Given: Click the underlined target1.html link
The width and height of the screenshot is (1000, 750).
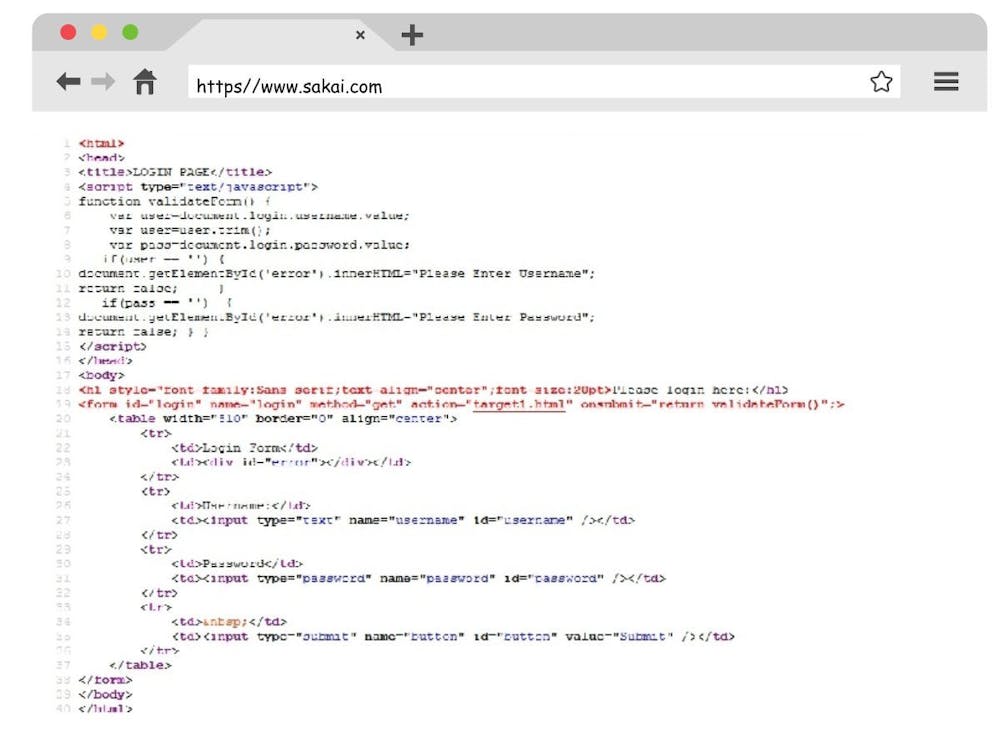Looking at the screenshot, I should point(519,404).
